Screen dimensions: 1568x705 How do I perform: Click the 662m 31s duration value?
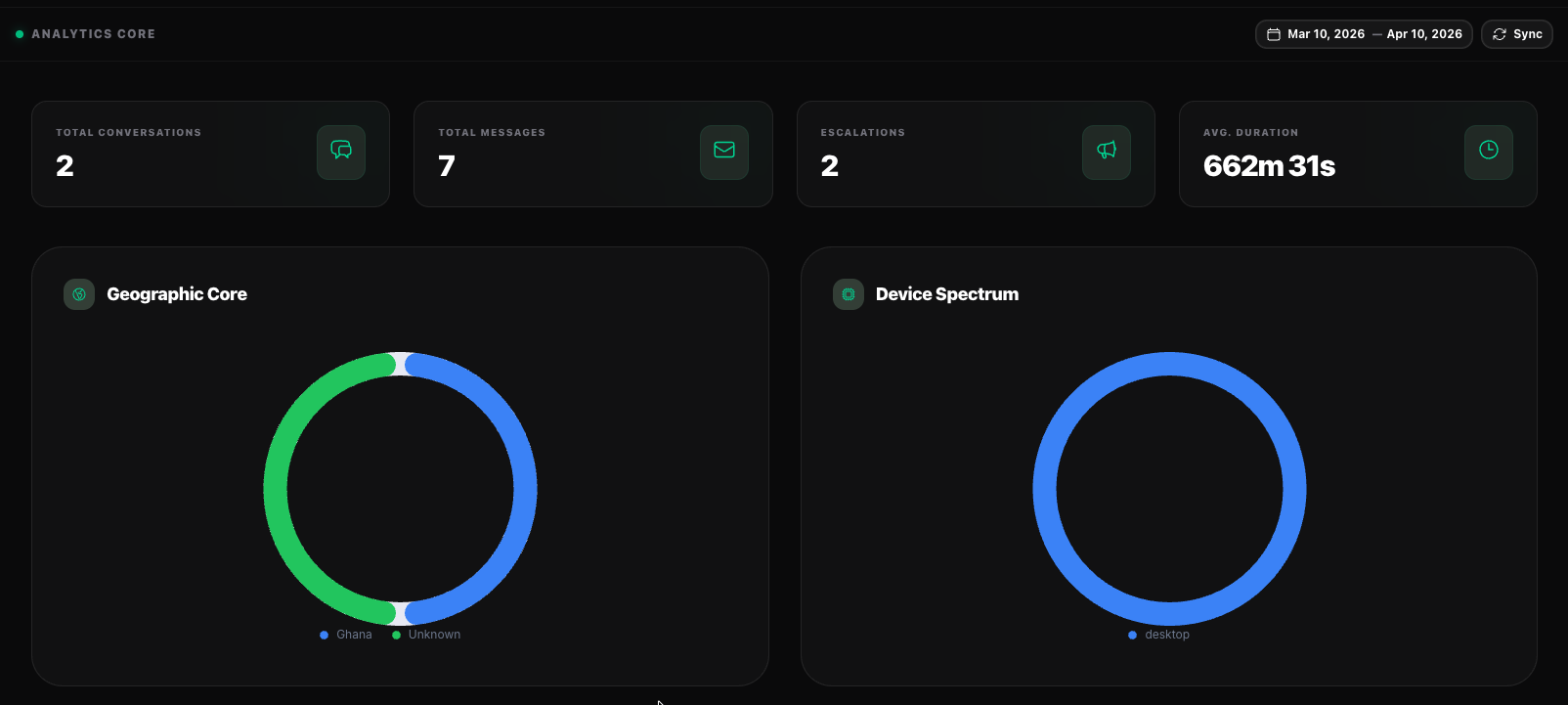1269,166
